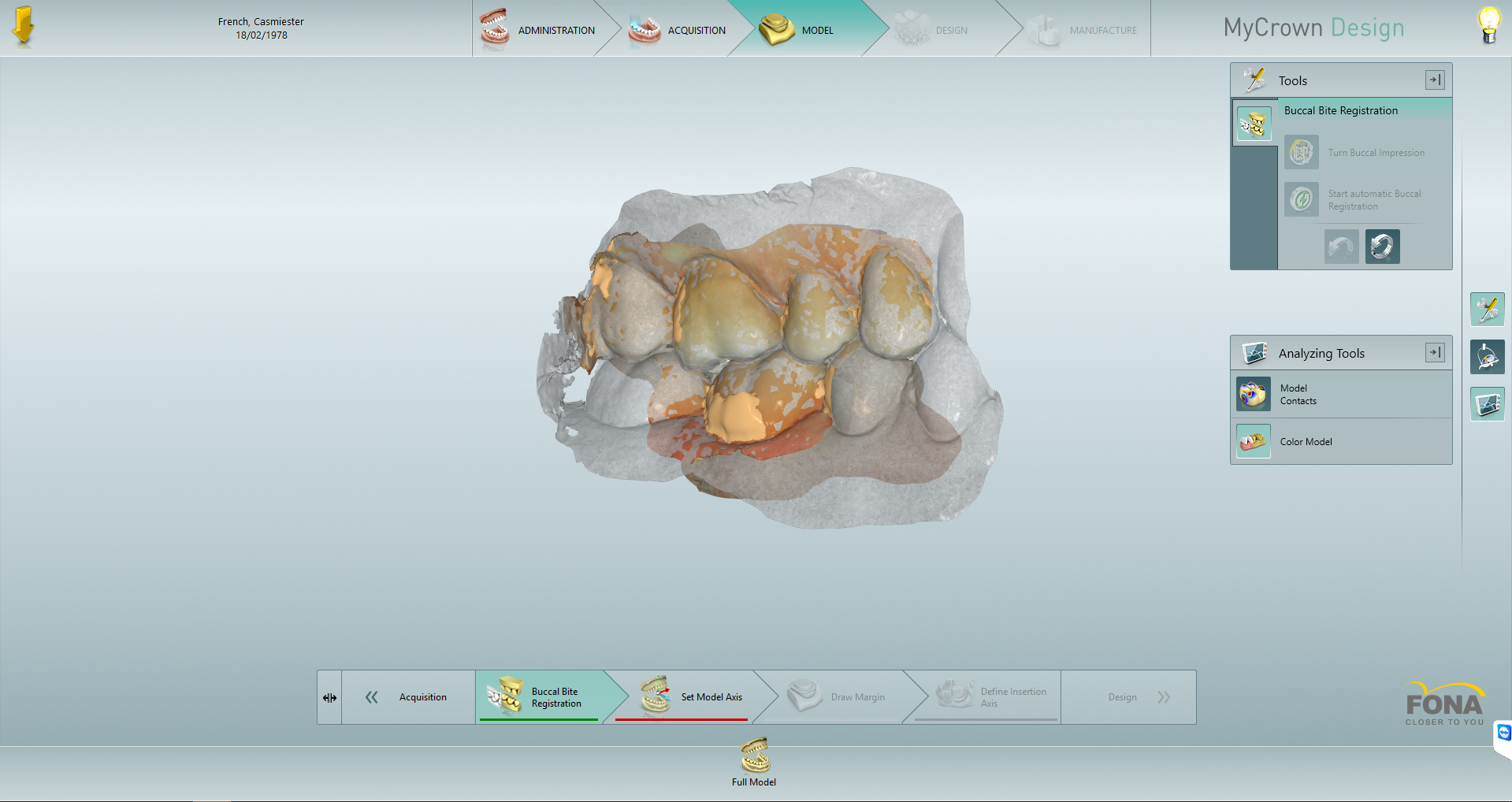This screenshot has height=802, width=1512.
Task: Click the redo arrow in the Tools panel
Action: tap(1382, 246)
